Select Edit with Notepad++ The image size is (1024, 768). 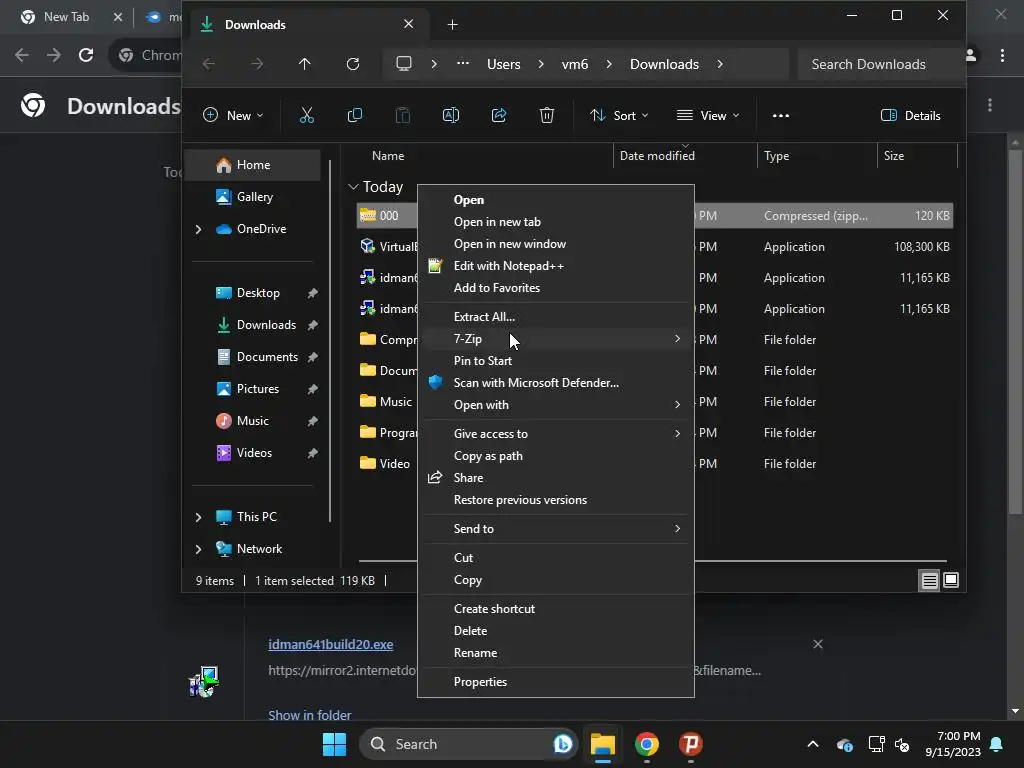pyautogui.click(x=555, y=265)
